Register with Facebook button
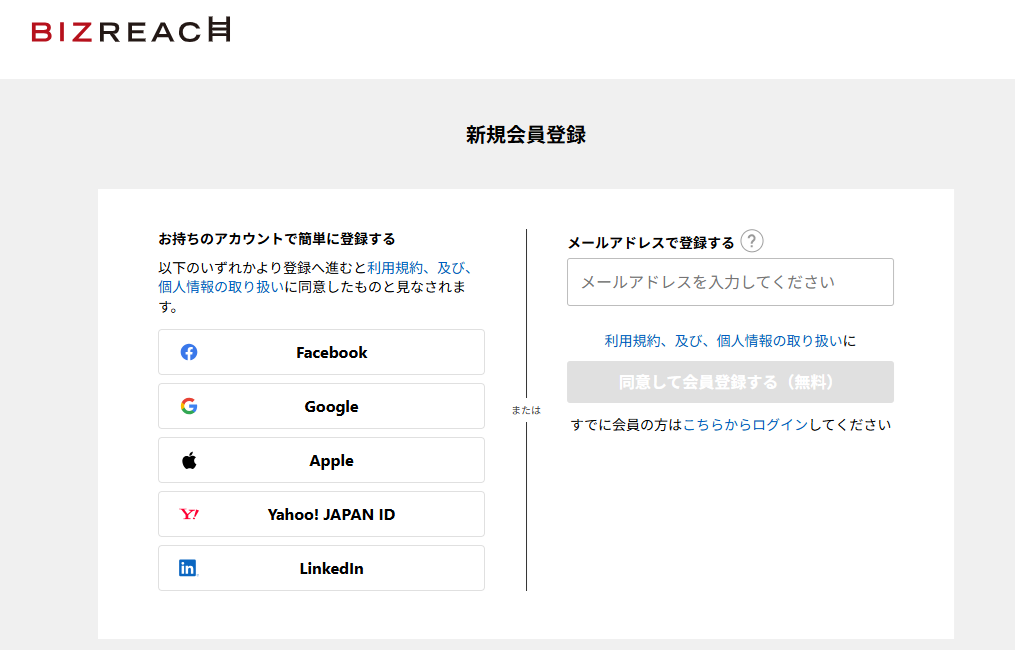 [x=321, y=352]
